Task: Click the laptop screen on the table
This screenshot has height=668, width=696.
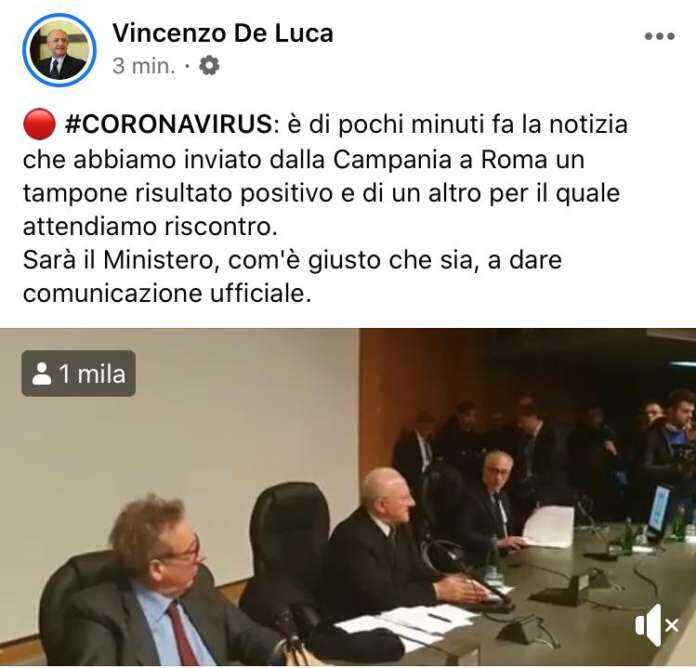Action: (659, 510)
